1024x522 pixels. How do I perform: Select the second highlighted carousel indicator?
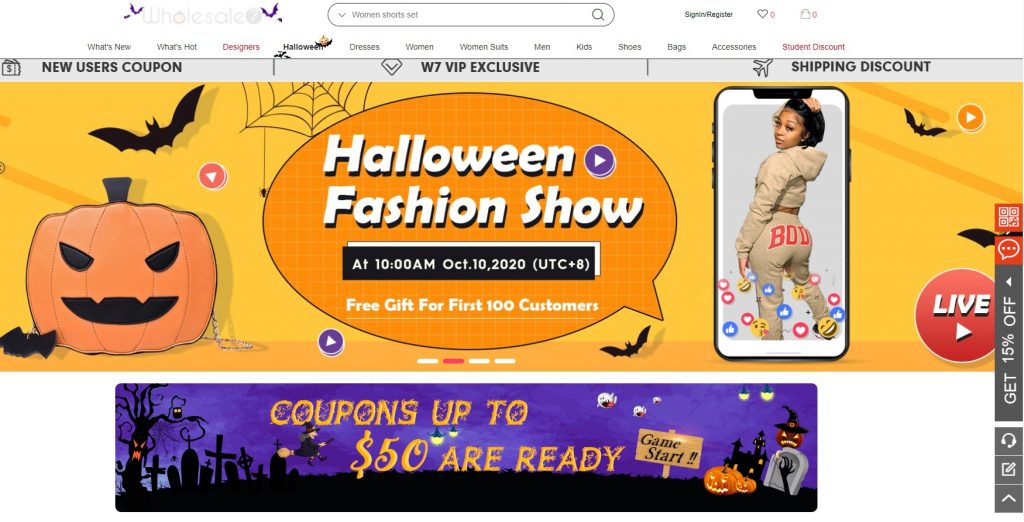tap(453, 361)
